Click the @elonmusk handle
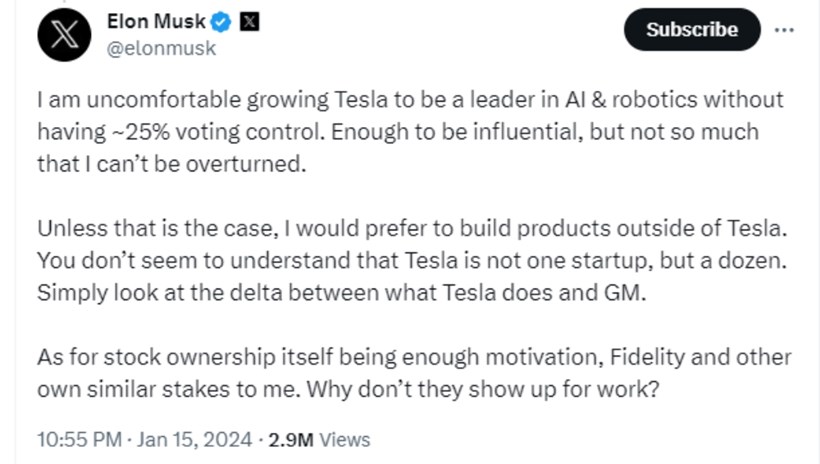Viewport: 820px width, 464px height. [x=161, y=47]
